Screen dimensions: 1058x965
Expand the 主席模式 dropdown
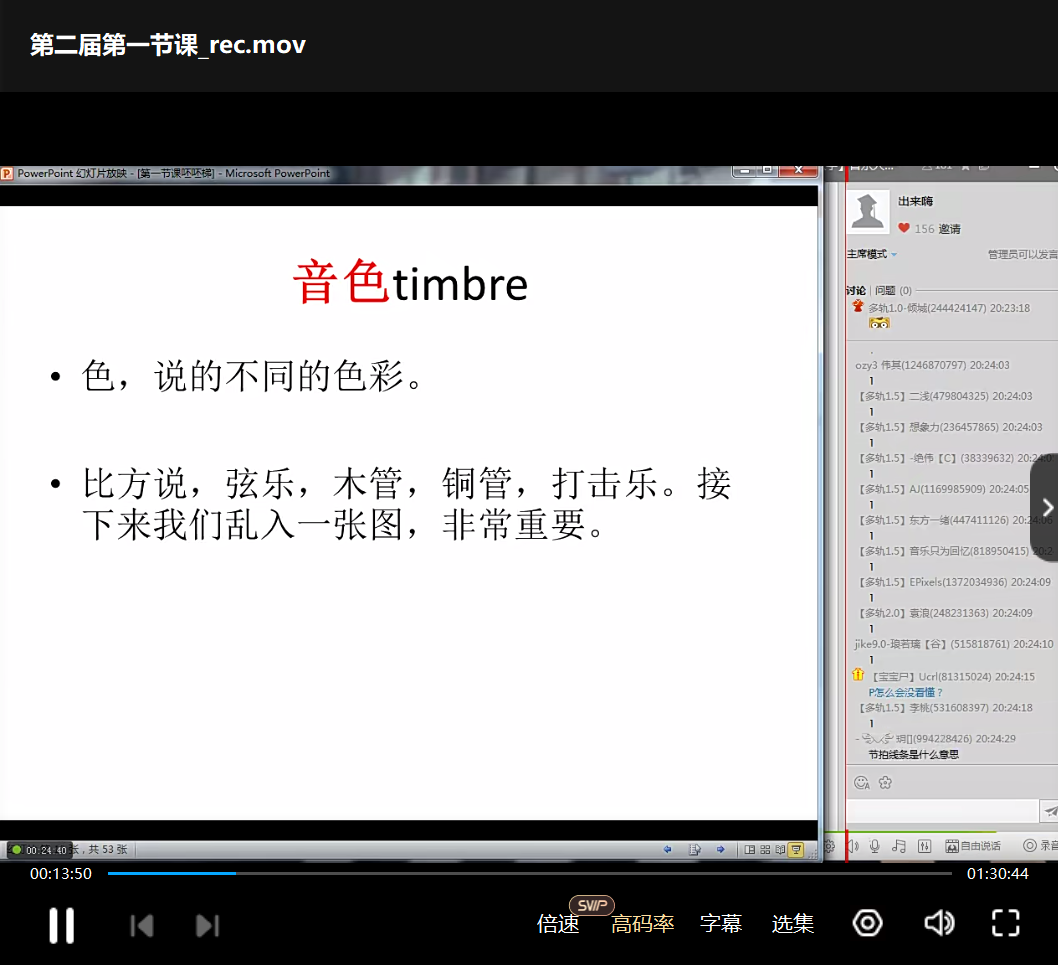pyautogui.click(x=872, y=255)
